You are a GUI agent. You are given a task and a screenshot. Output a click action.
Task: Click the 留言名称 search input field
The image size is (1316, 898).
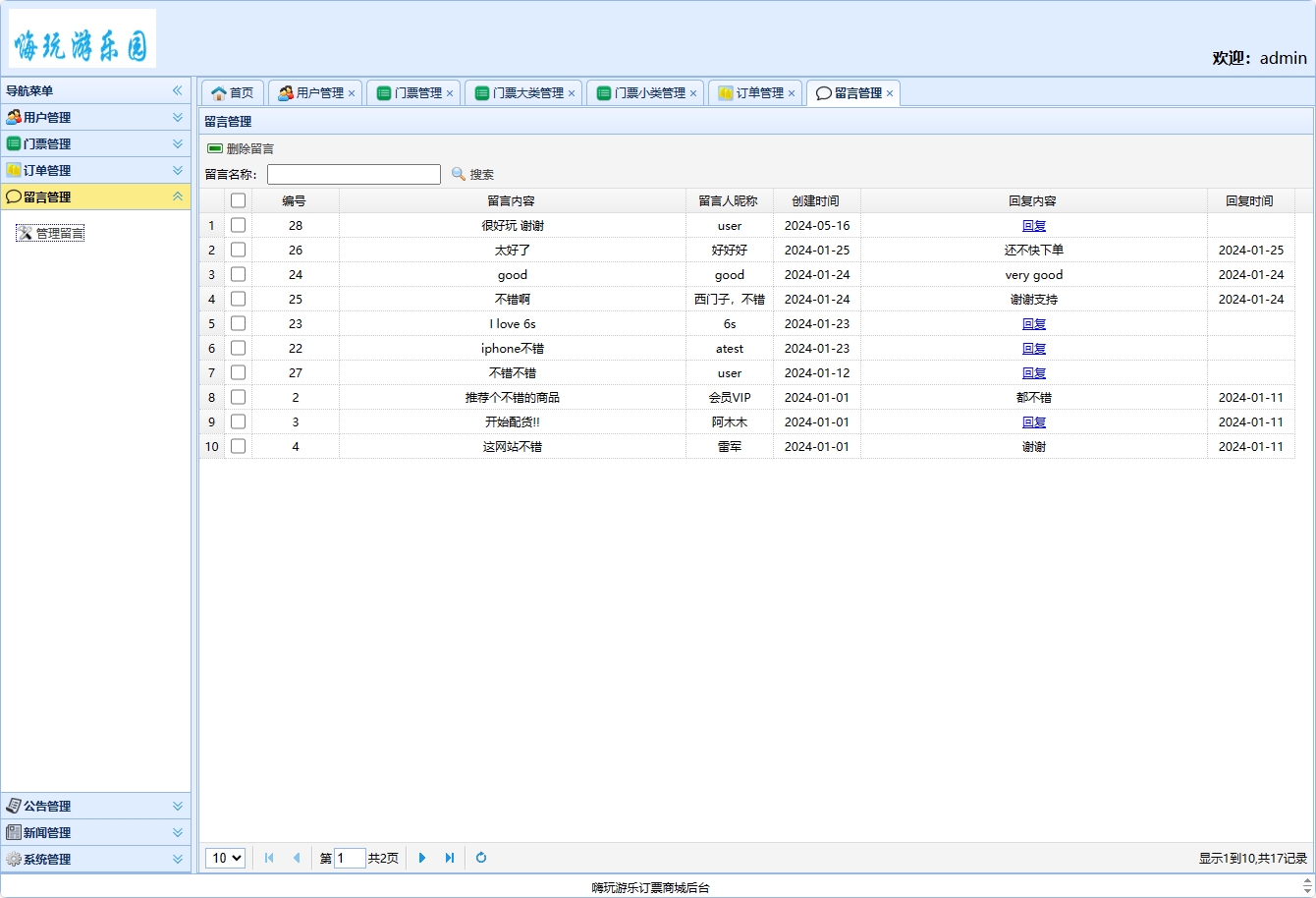(x=354, y=174)
